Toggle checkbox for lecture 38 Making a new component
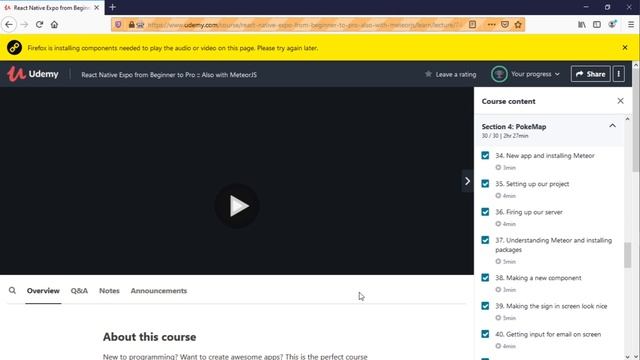The height and width of the screenshot is (360, 640). click(485, 278)
